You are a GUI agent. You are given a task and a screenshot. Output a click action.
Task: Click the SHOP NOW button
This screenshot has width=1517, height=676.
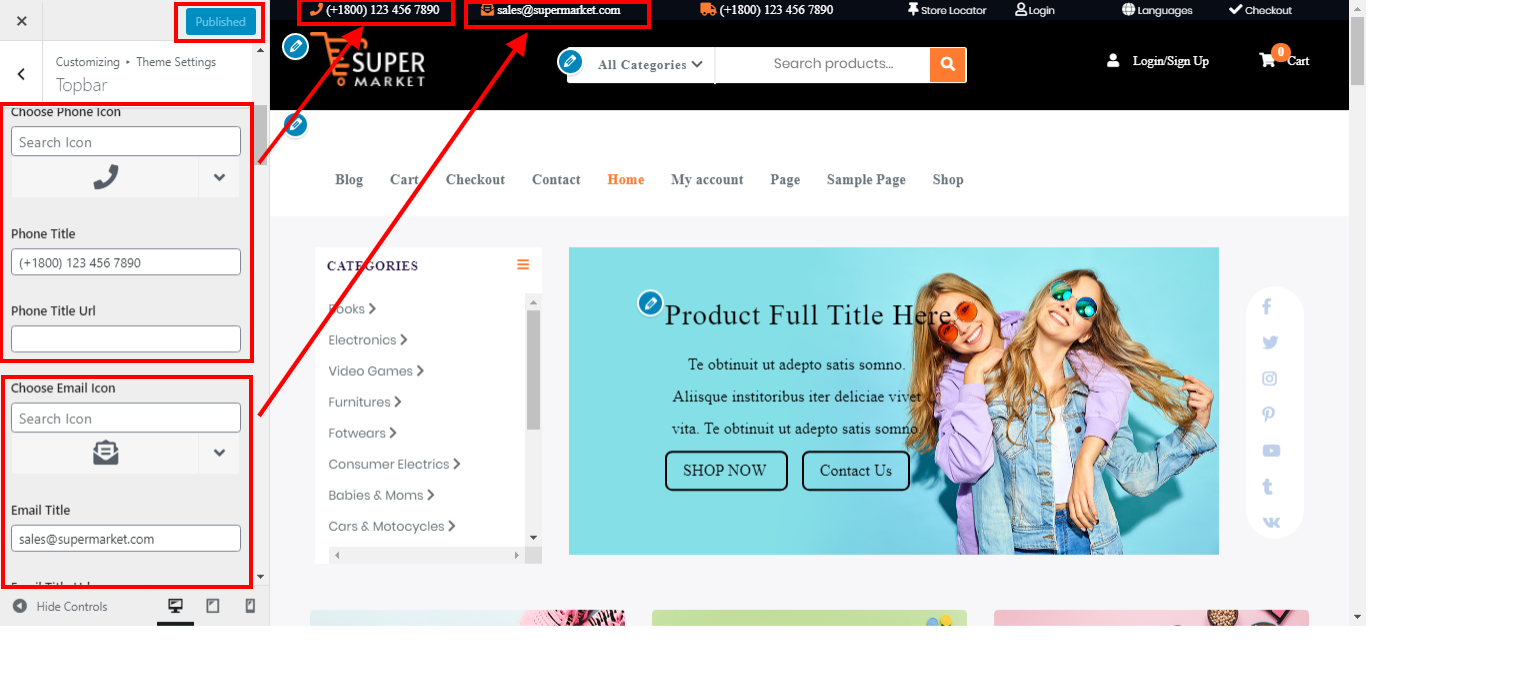tap(725, 471)
